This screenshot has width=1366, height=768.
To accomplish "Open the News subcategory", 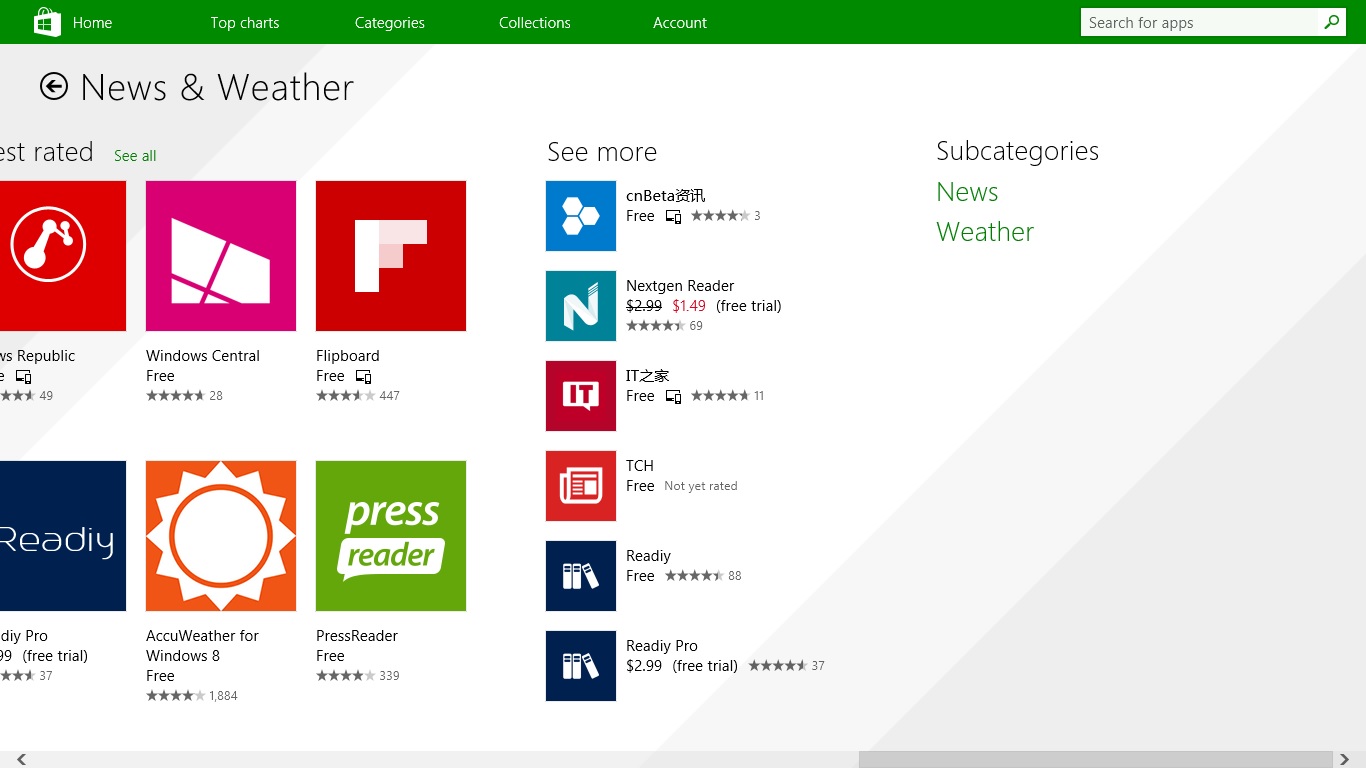I will (x=967, y=192).
